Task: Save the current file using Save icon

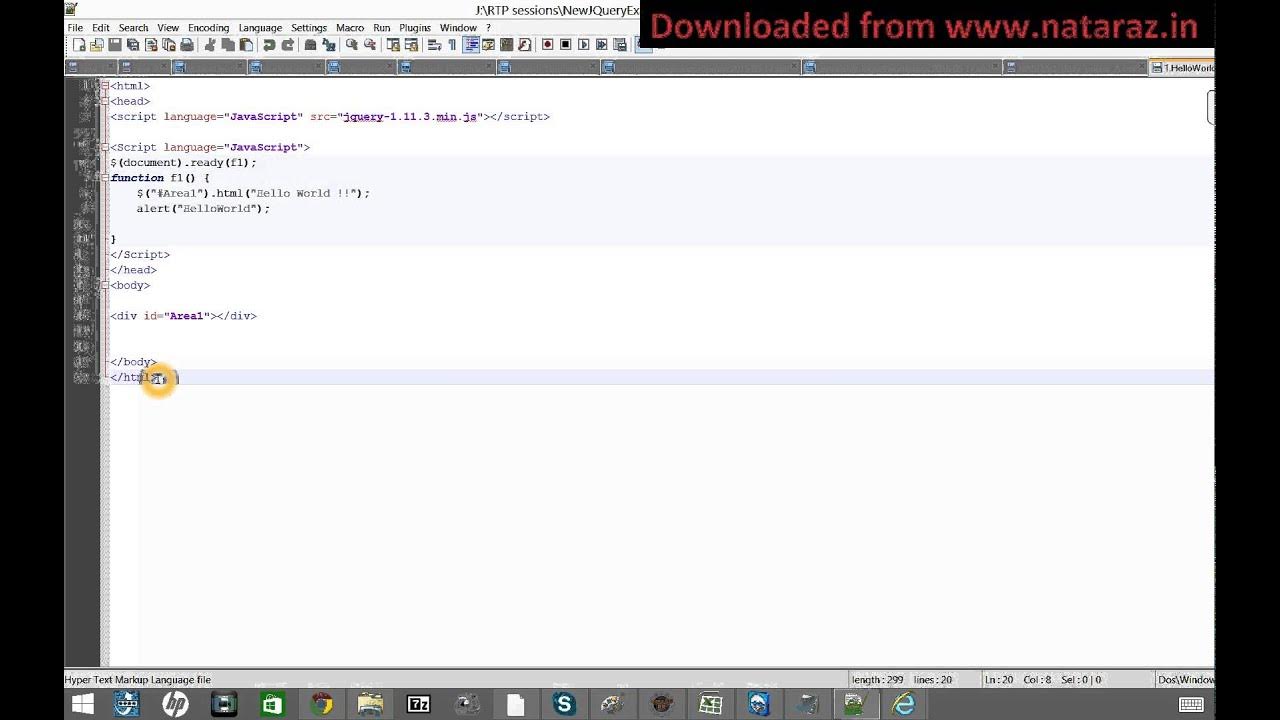Action: coord(115,45)
